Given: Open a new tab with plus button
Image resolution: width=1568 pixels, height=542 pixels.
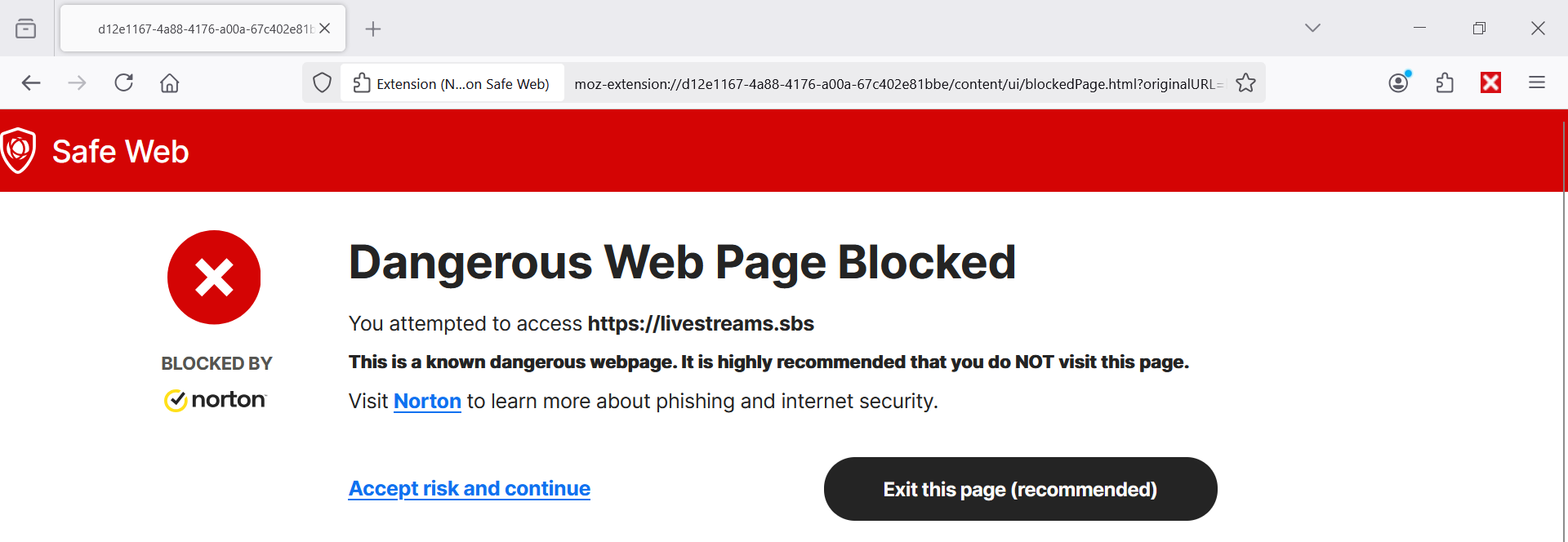Looking at the screenshot, I should 373,29.
